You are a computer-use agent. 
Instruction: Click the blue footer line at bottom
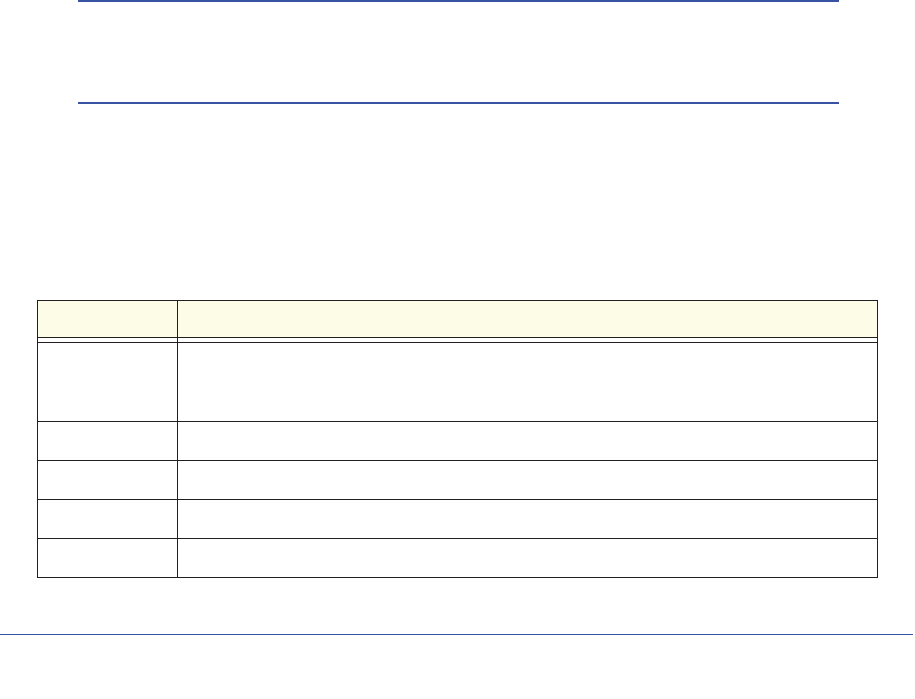tap(457, 634)
